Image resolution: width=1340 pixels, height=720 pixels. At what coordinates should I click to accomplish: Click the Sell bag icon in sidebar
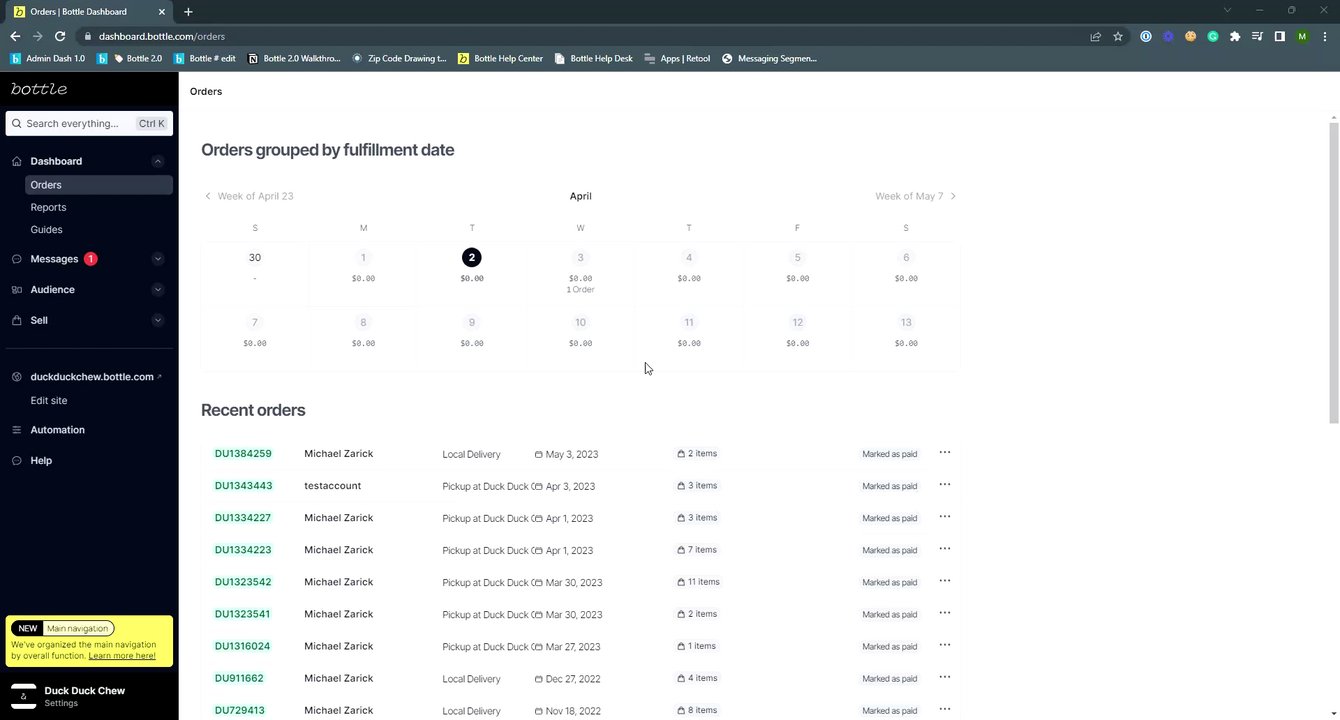(x=16, y=321)
